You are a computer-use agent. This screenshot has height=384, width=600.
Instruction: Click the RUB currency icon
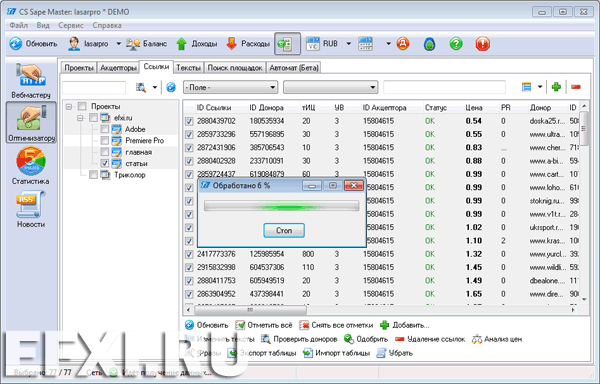click(313, 44)
